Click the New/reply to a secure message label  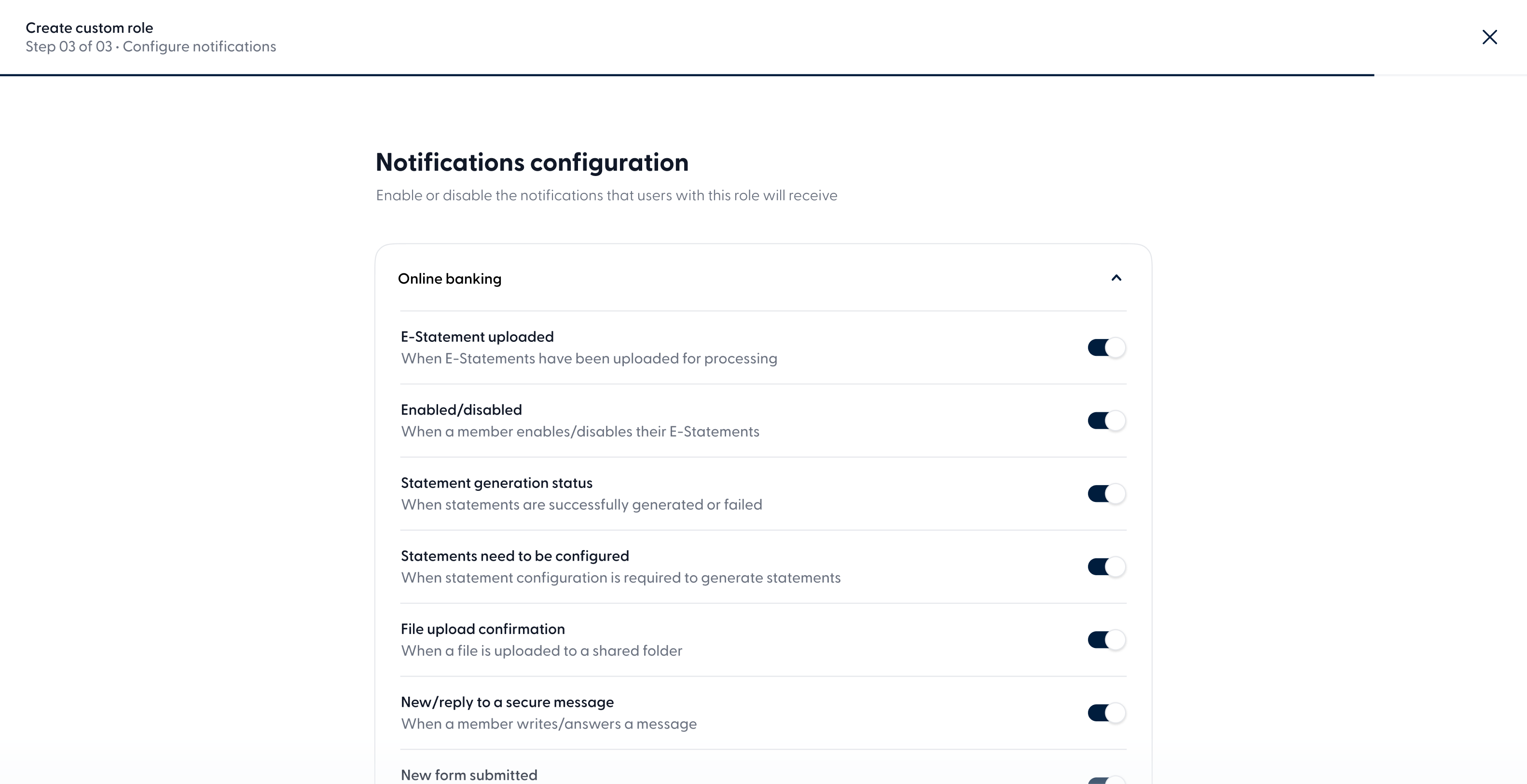coord(507,702)
